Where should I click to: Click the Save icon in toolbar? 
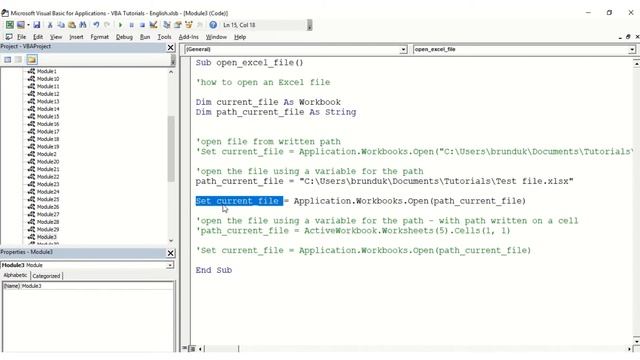(37, 25)
